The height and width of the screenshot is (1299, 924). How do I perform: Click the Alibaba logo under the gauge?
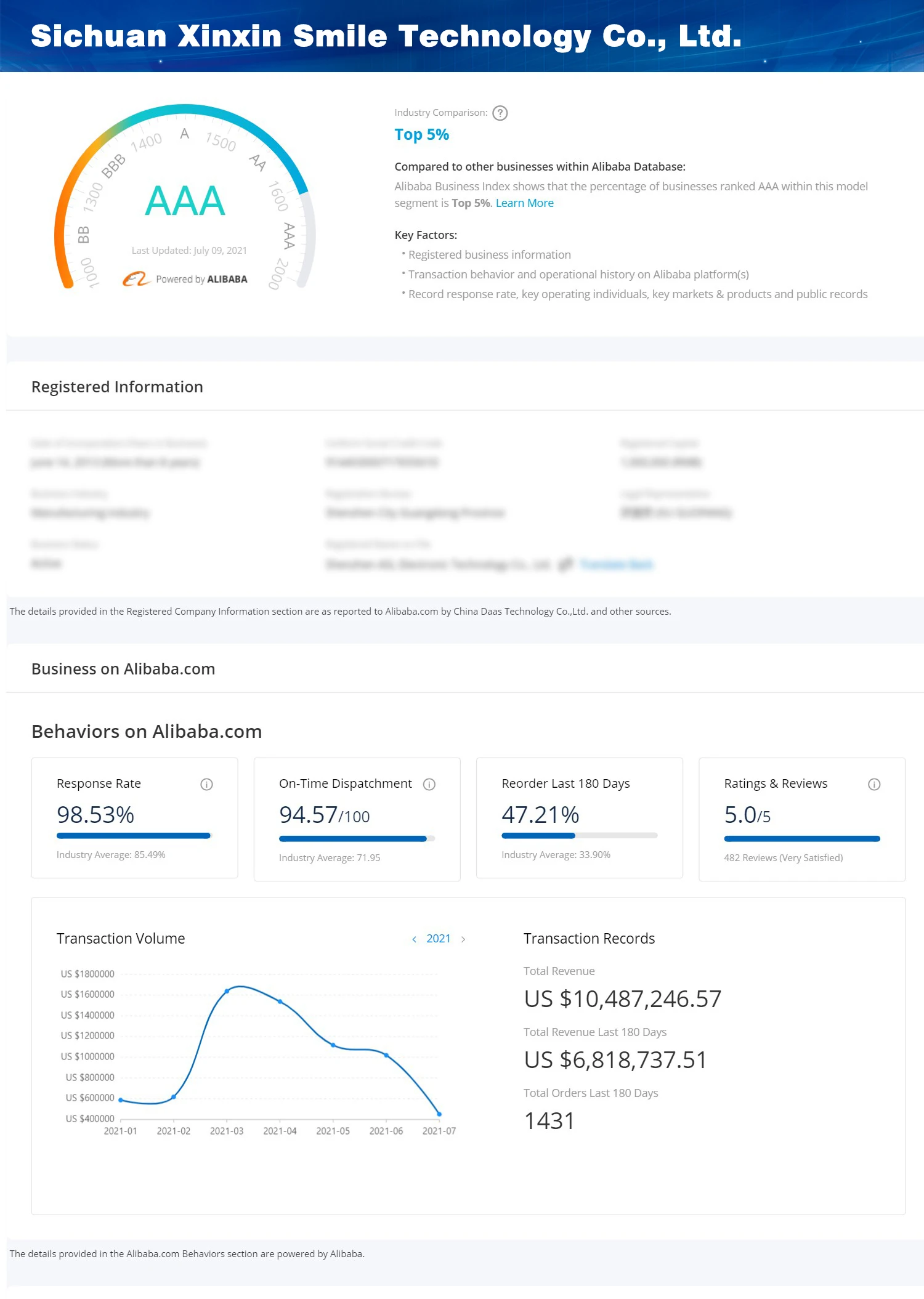click(x=136, y=279)
